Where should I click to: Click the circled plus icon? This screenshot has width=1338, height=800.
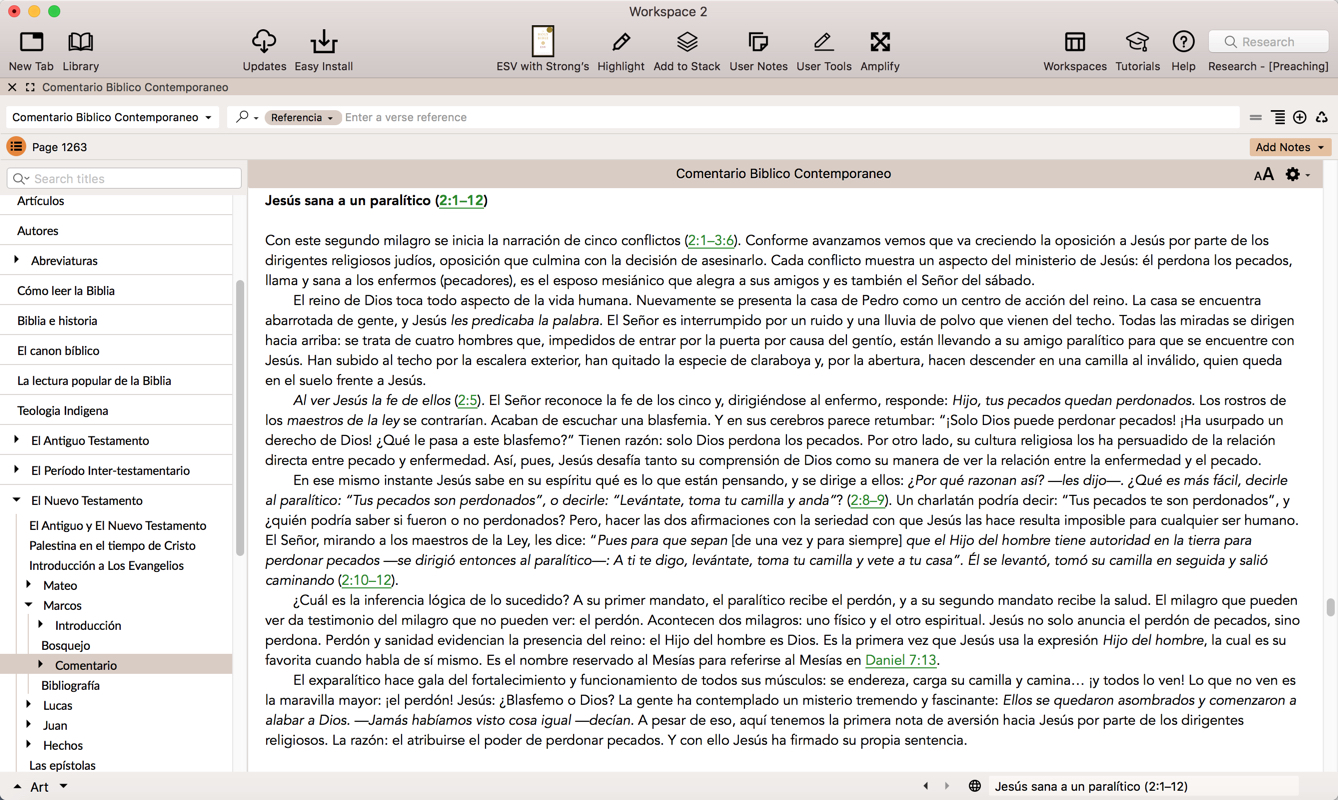tap(1300, 118)
